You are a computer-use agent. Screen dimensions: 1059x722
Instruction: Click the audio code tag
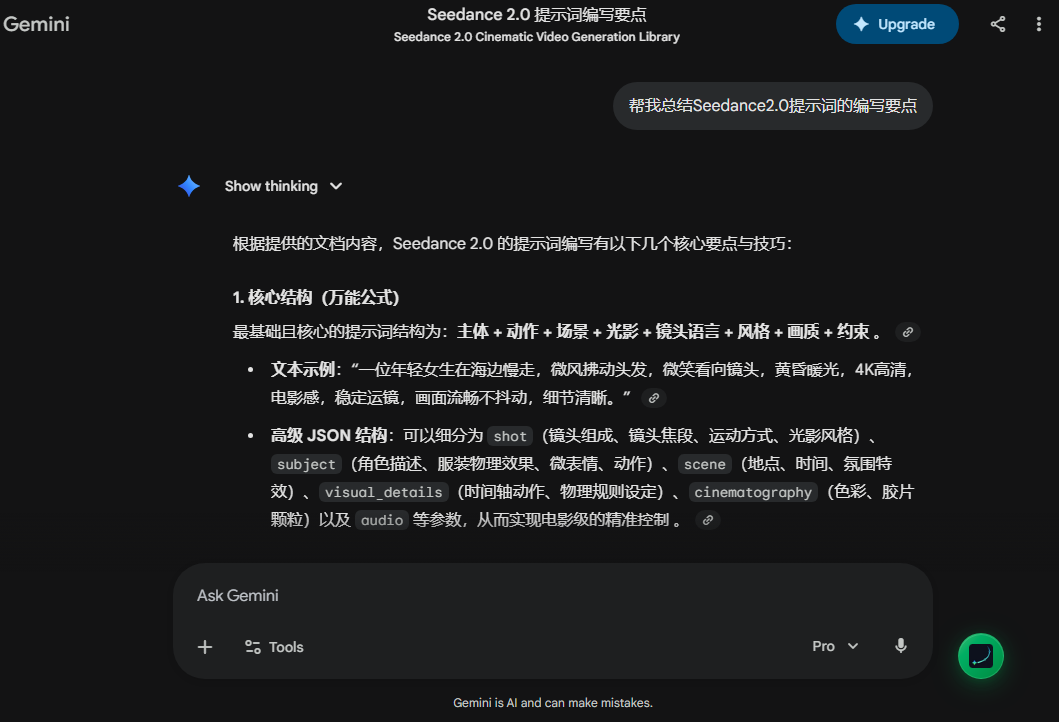click(382, 520)
